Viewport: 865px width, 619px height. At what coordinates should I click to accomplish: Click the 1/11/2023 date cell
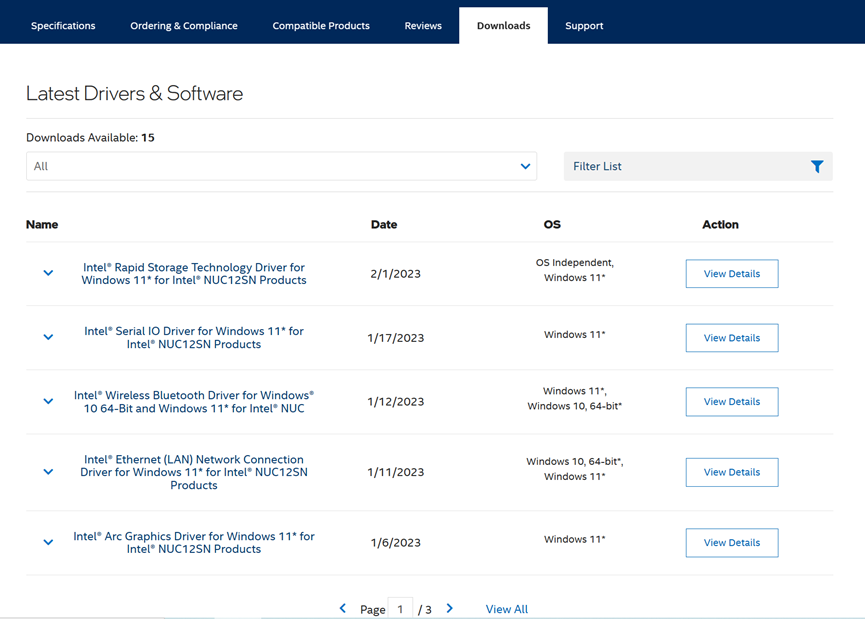coord(396,472)
